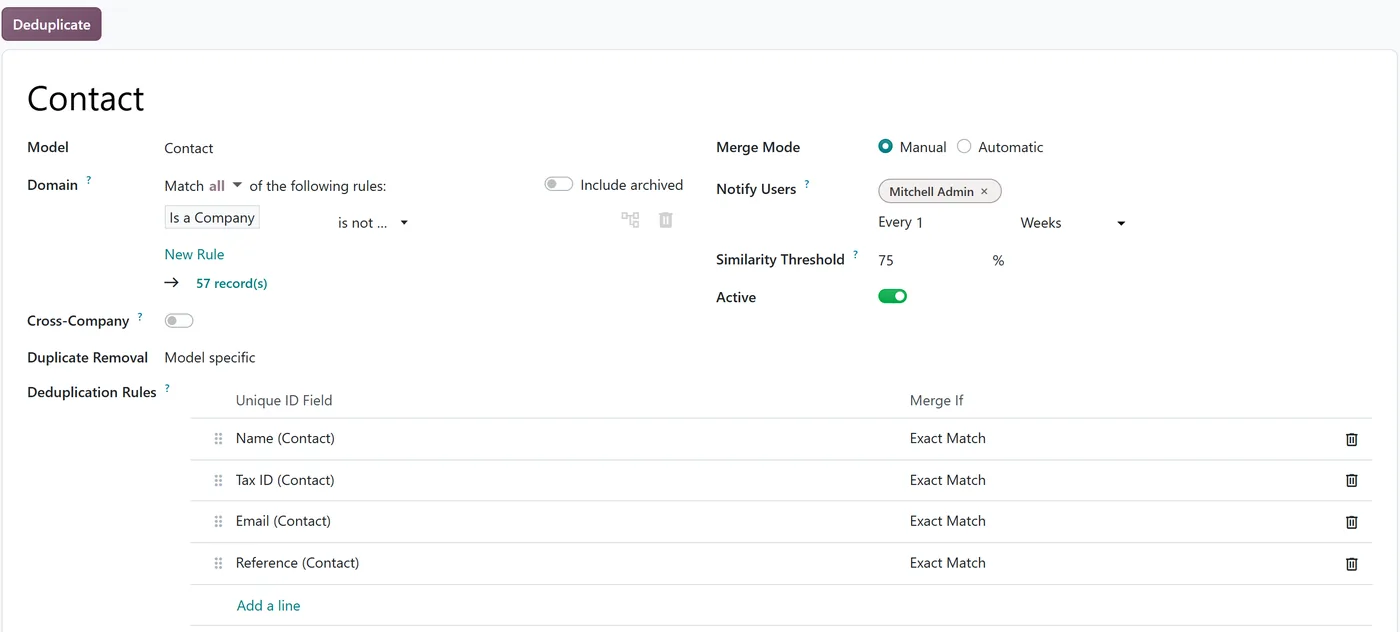Select Manual merge mode
This screenshot has width=1400, height=632.
coord(885,146)
